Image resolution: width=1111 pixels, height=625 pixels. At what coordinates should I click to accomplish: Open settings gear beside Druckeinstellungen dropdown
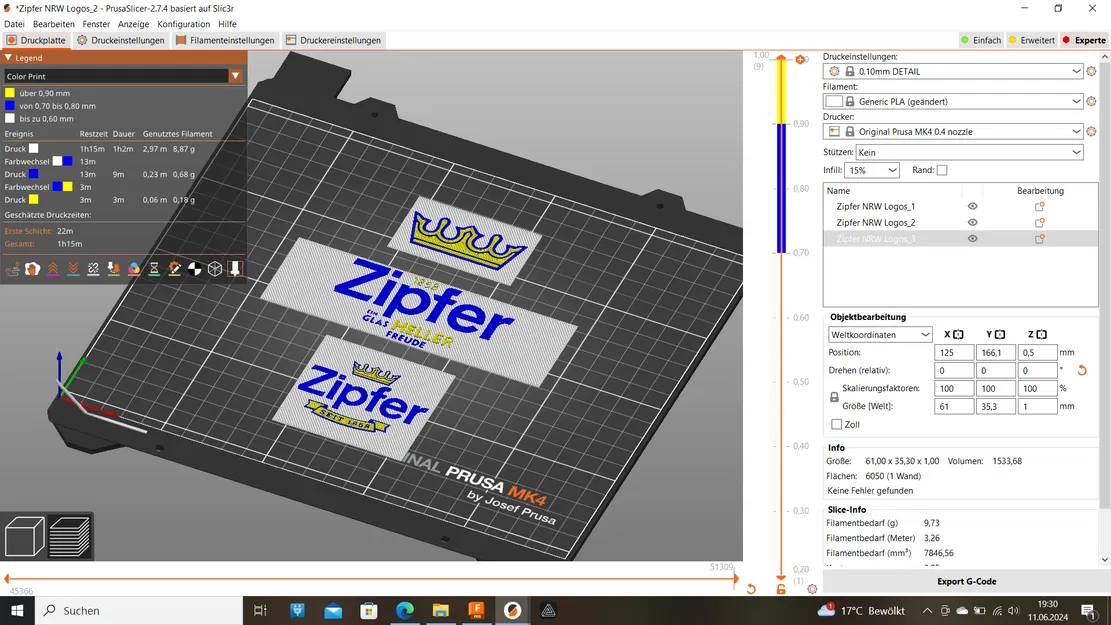(x=1091, y=72)
